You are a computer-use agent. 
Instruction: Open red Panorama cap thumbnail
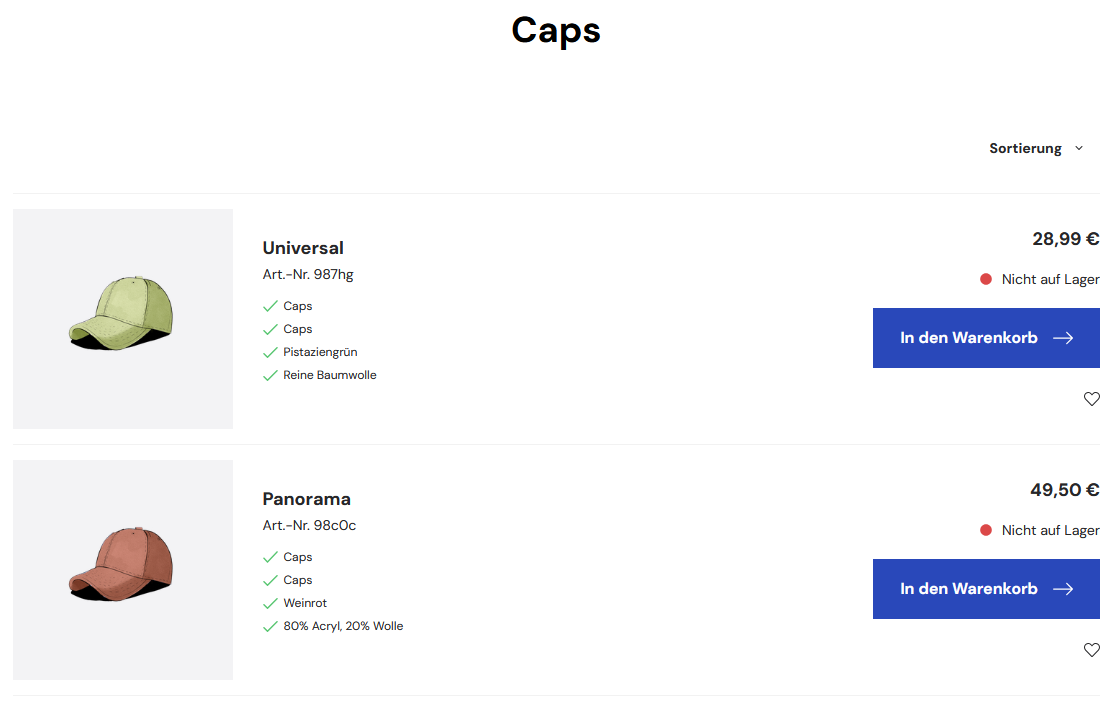[123, 570]
